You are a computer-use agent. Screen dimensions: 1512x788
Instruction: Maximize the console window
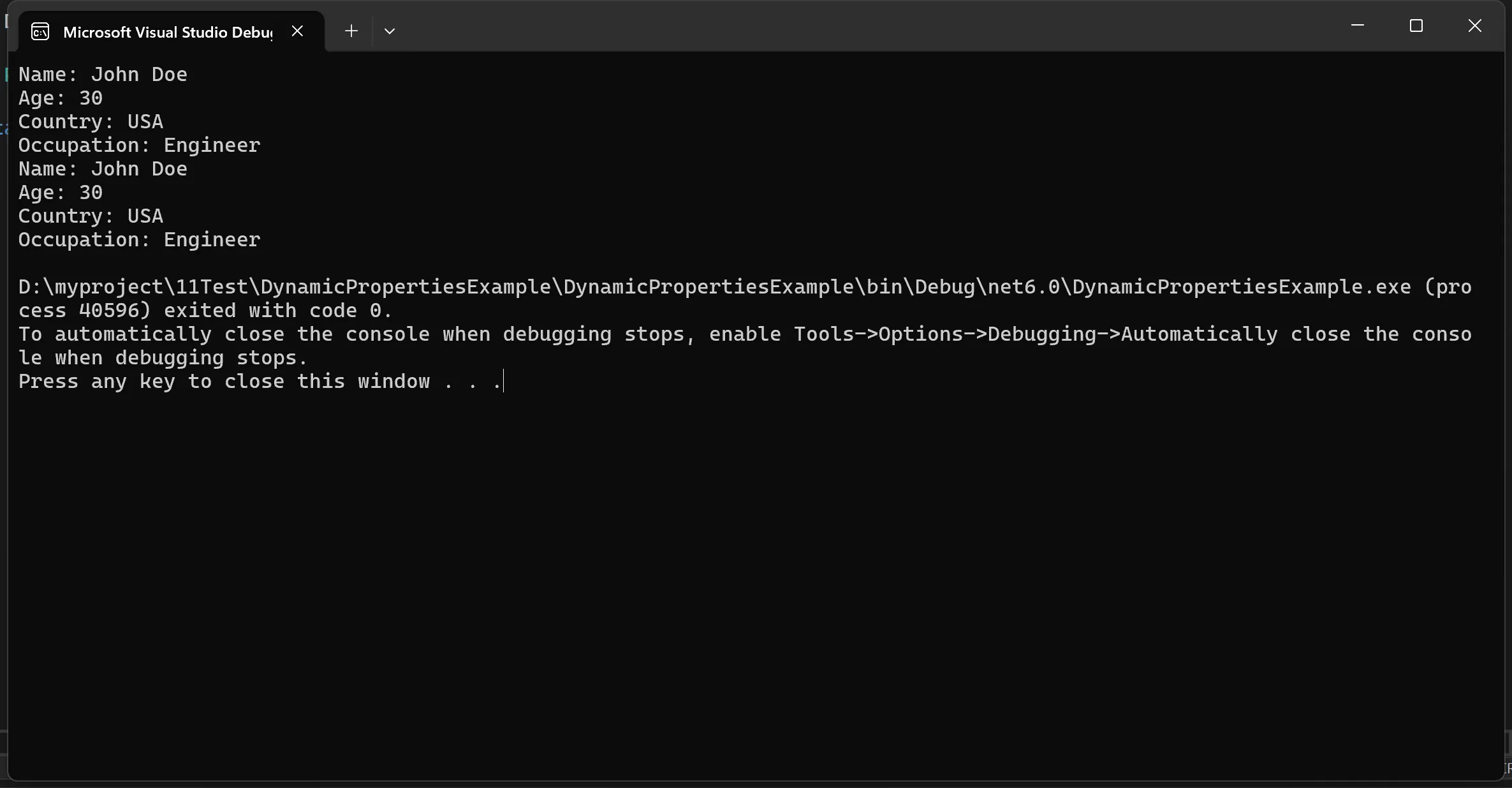(1416, 26)
